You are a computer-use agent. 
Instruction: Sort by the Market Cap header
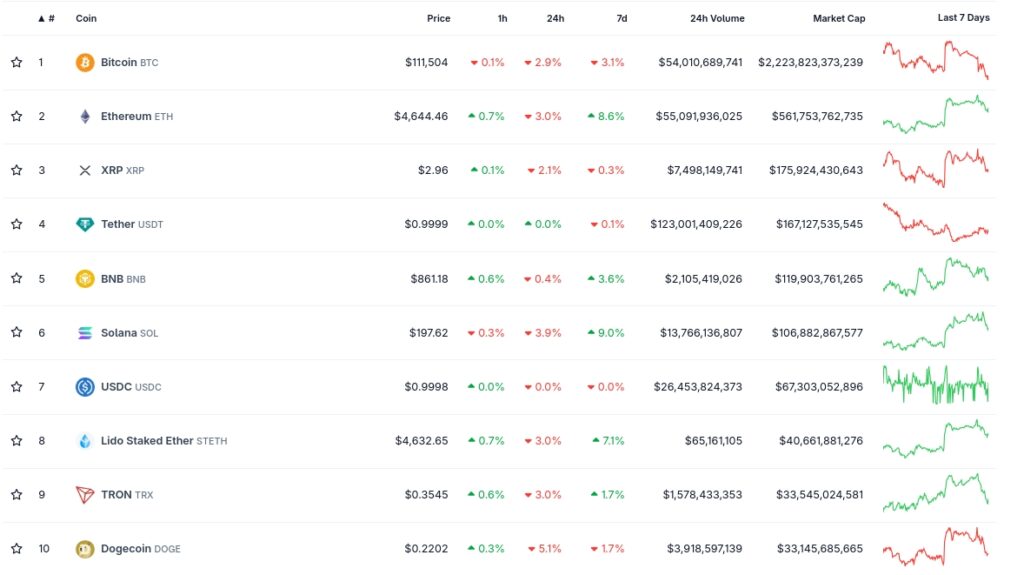839,18
